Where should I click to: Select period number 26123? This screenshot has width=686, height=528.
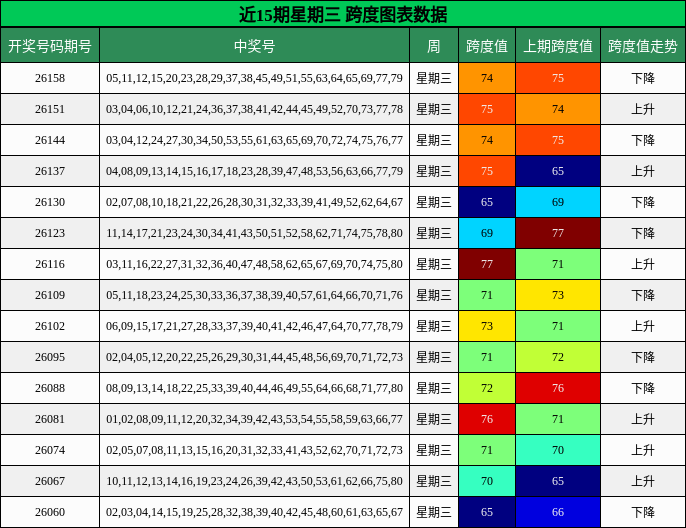(x=50, y=233)
